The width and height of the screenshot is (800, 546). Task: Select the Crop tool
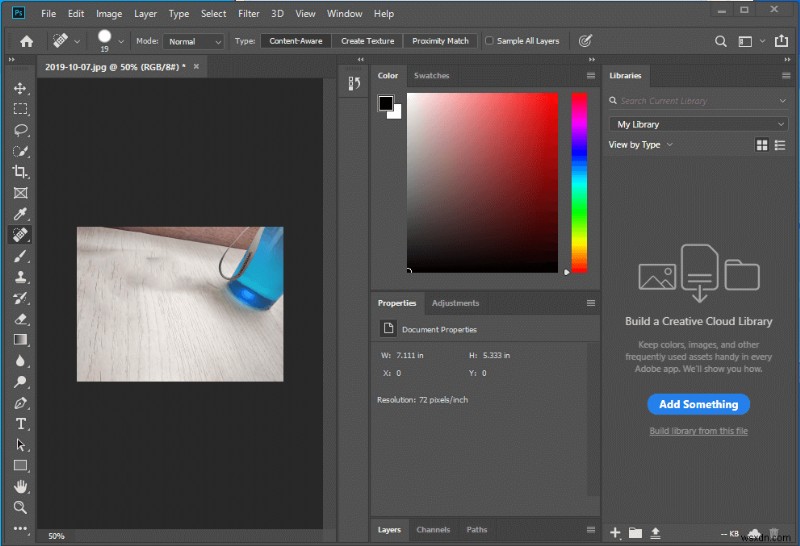point(20,172)
